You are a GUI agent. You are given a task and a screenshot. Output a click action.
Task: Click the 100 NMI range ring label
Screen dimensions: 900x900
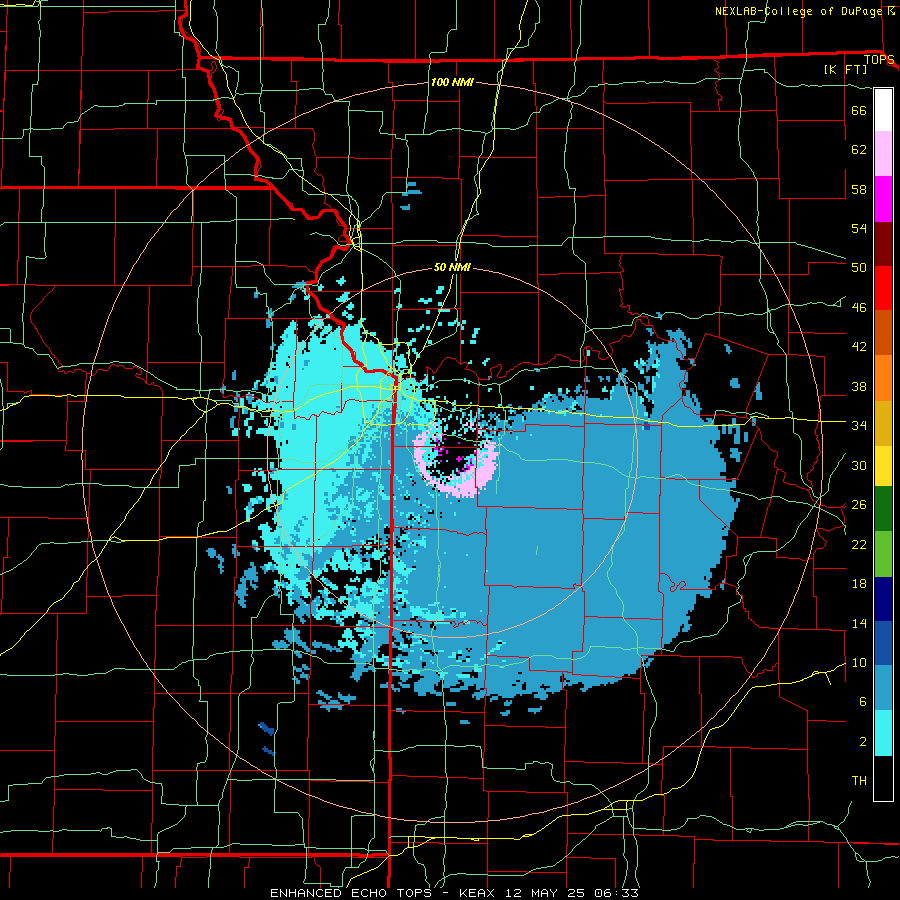pyautogui.click(x=452, y=82)
